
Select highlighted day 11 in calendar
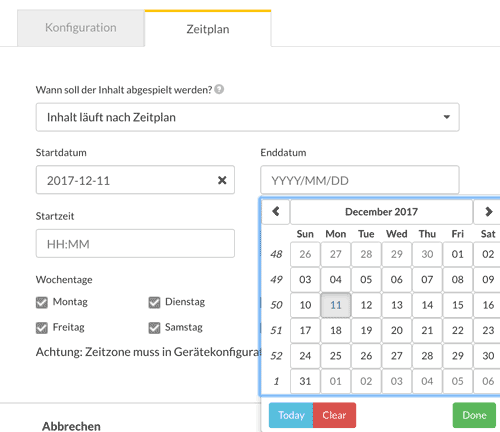[336, 305]
